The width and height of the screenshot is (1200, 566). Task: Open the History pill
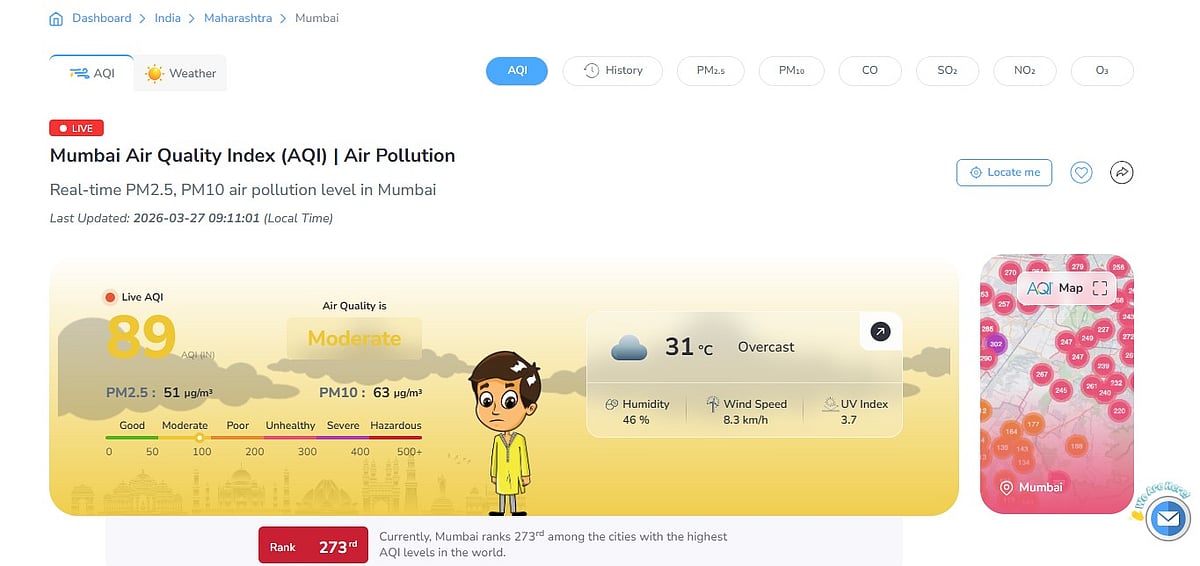[613, 71]
